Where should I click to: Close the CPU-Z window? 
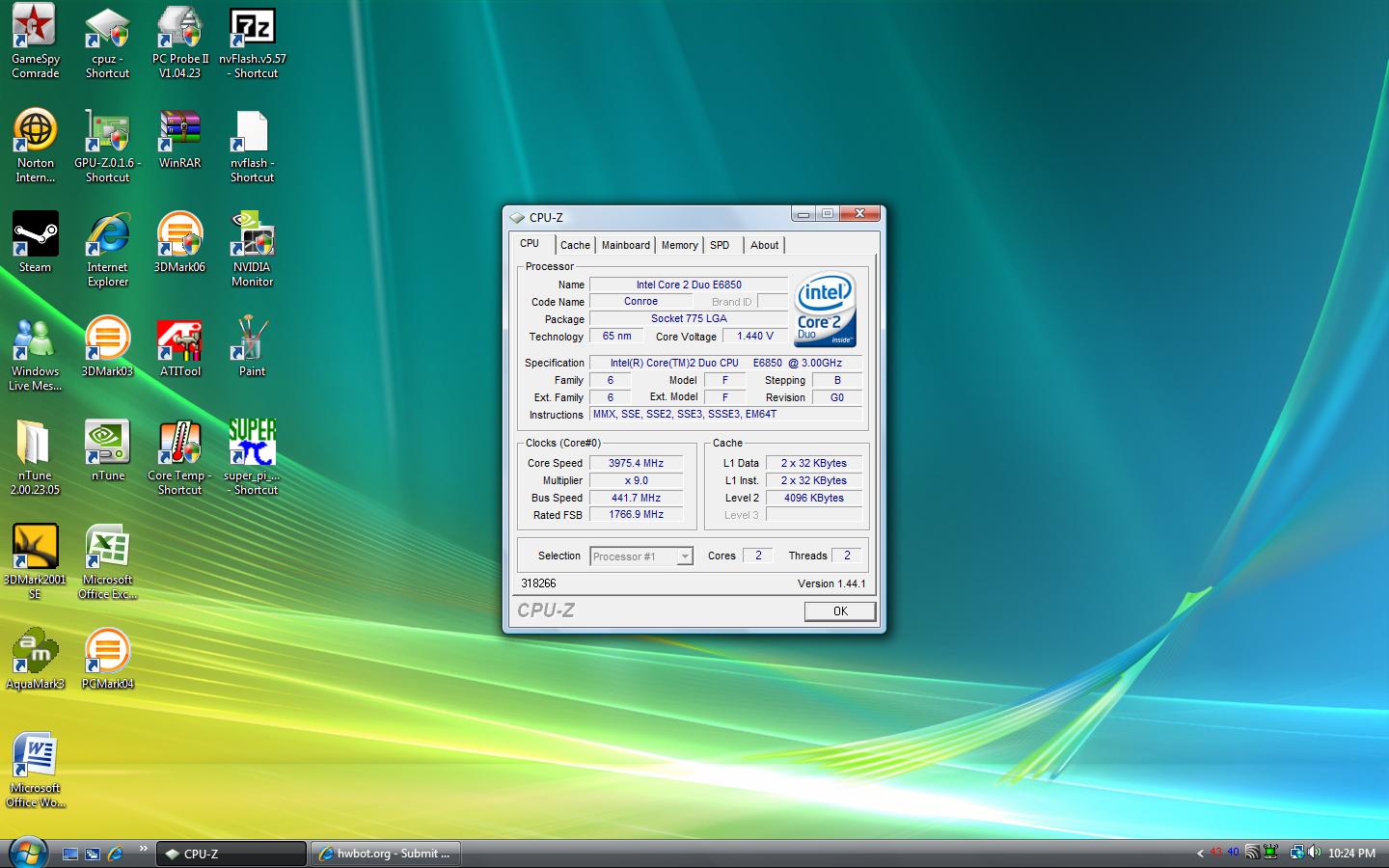tap(858, 214)
